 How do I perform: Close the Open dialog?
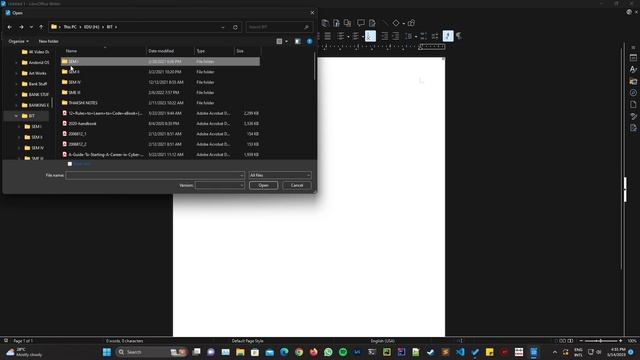pos(312,13)
